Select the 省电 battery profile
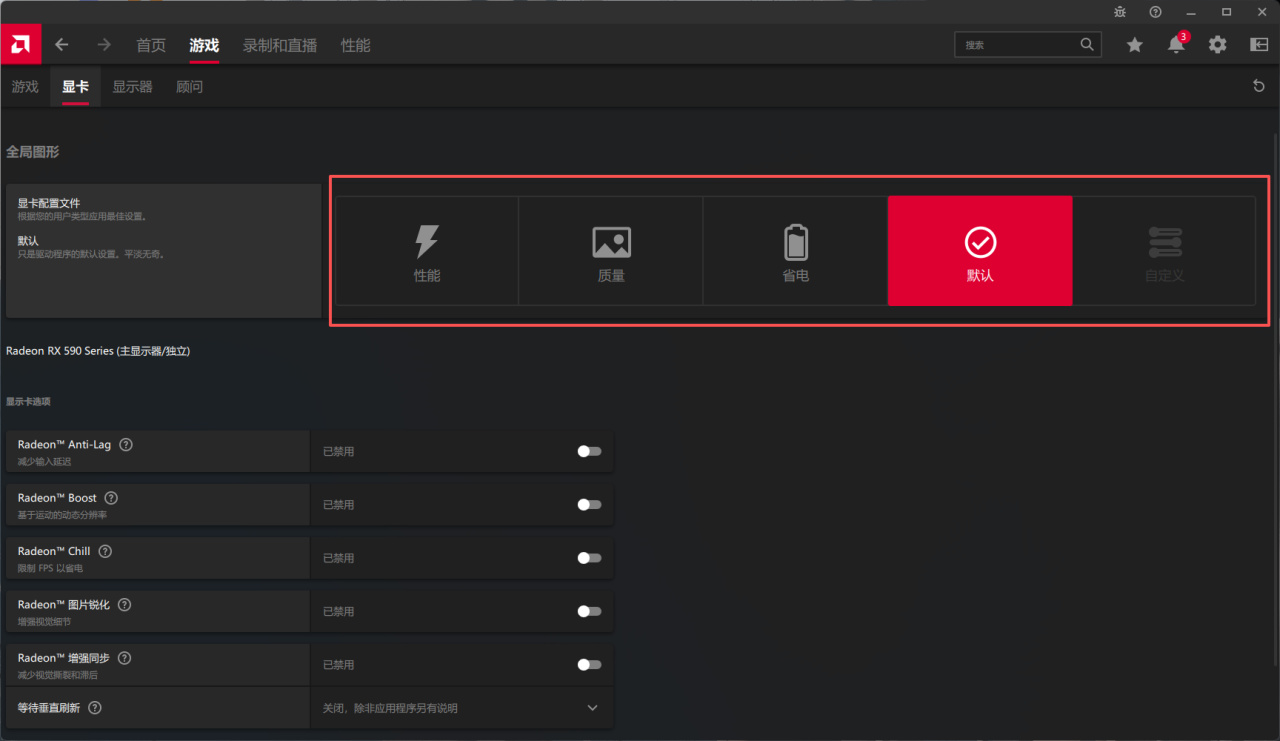Screen dimensions: 1280x741 pyautogui.click(x=796, y=251)
